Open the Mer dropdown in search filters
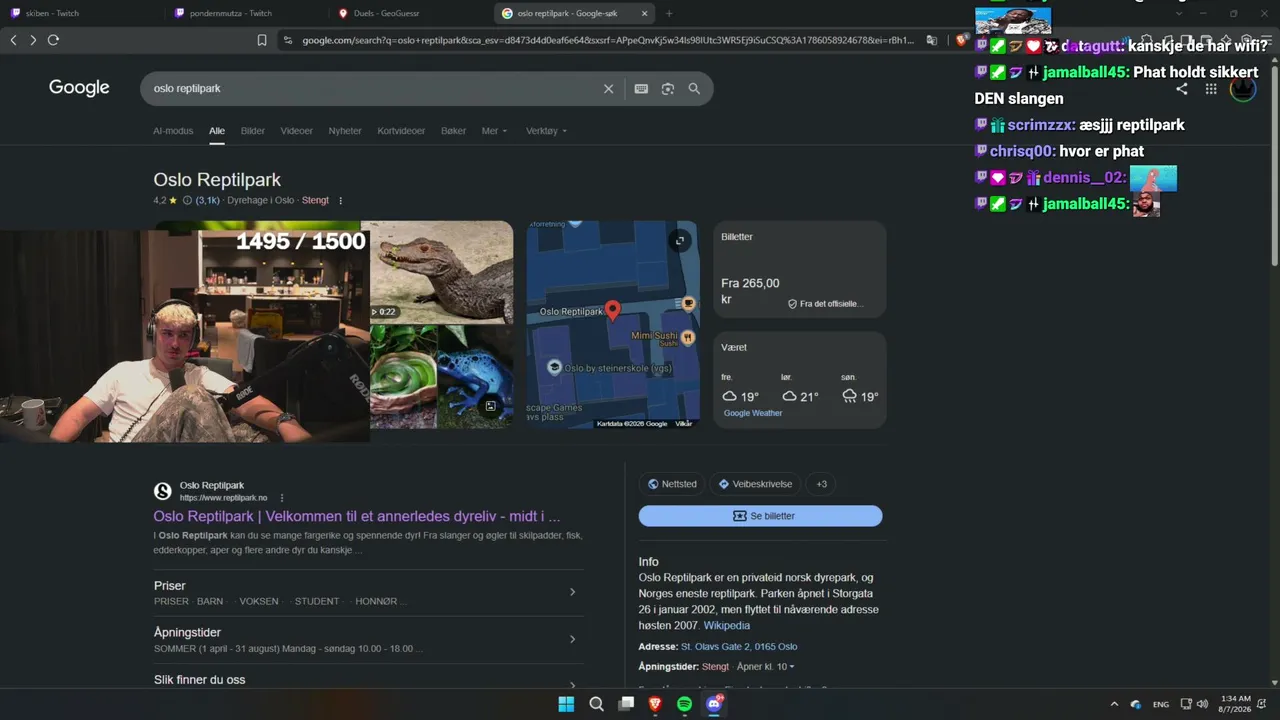The width and height of the screenshot is (1280, 720). pyautogui.click(x=494, y=131)
